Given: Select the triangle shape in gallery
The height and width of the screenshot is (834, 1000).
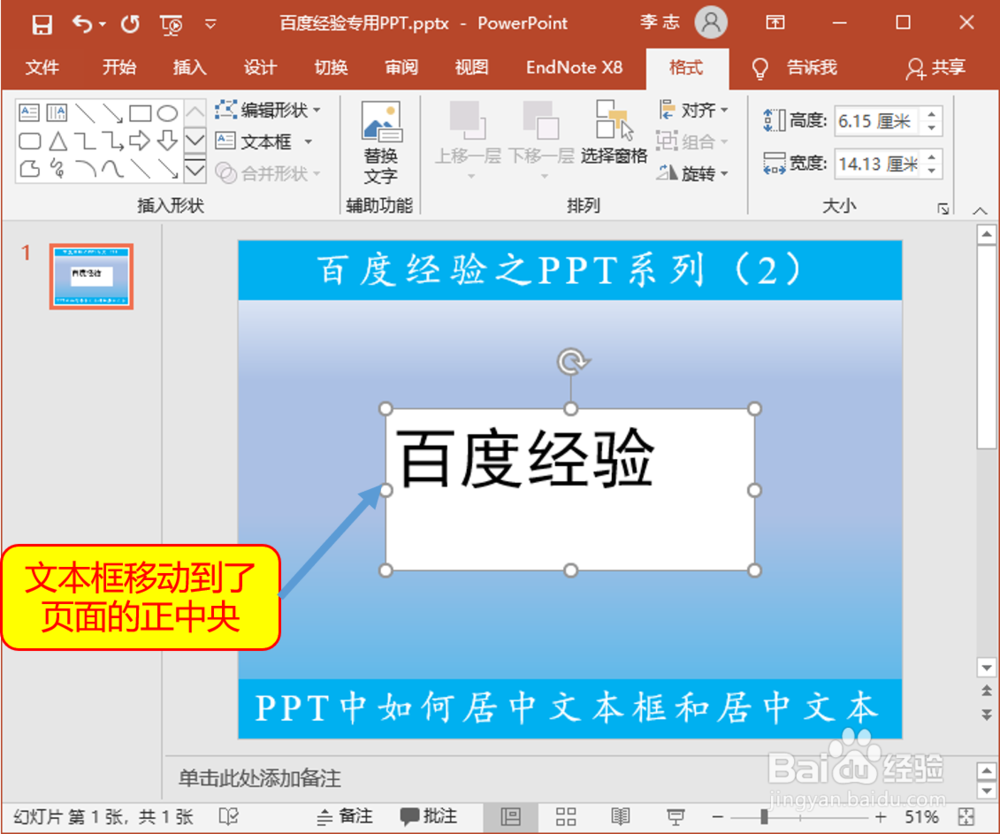Looking at the screenshot, I should point(58,141).
